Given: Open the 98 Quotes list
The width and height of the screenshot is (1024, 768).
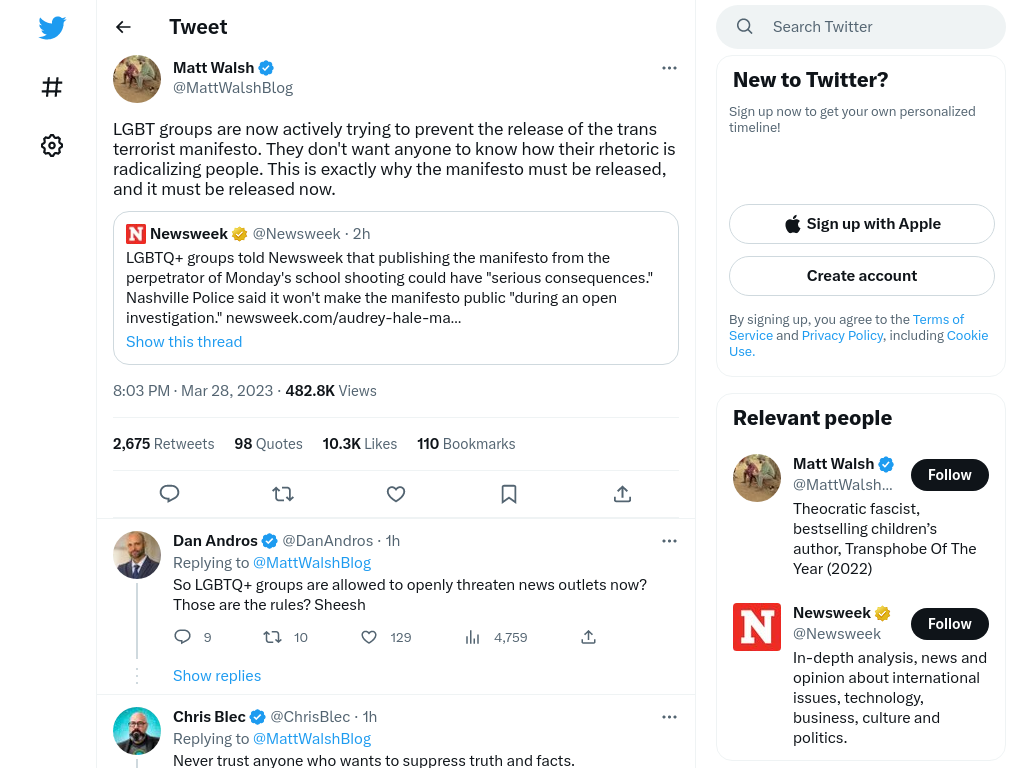Looking at the screenshot, I should click(x=268, y=444).
